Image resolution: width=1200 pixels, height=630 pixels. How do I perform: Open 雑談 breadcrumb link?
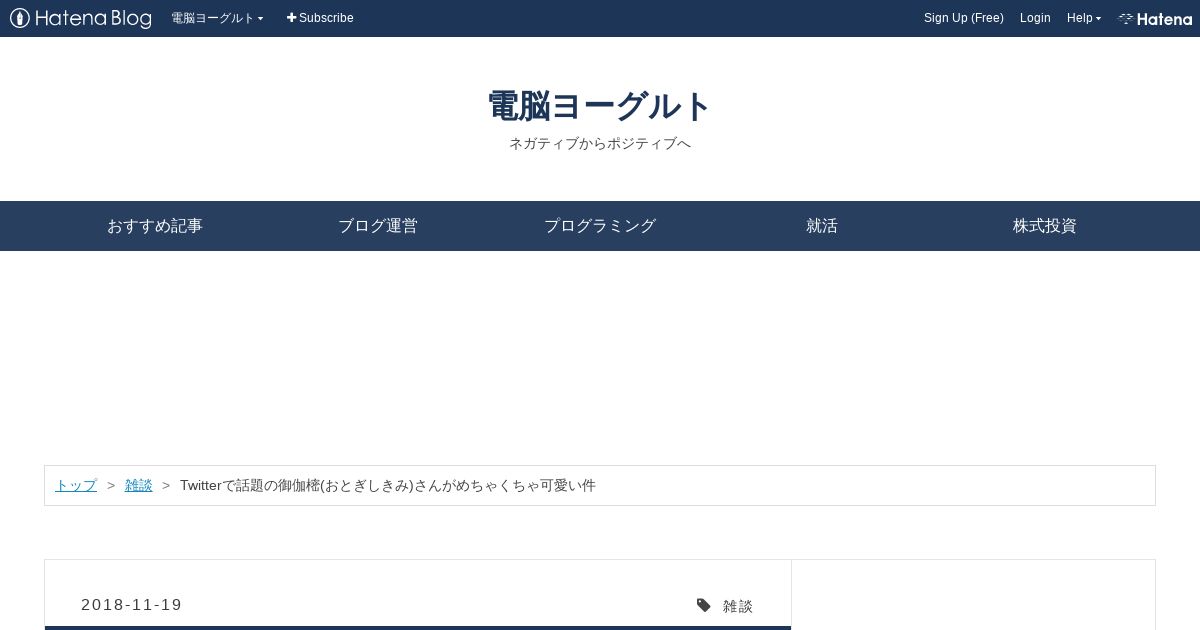point(139,485)
